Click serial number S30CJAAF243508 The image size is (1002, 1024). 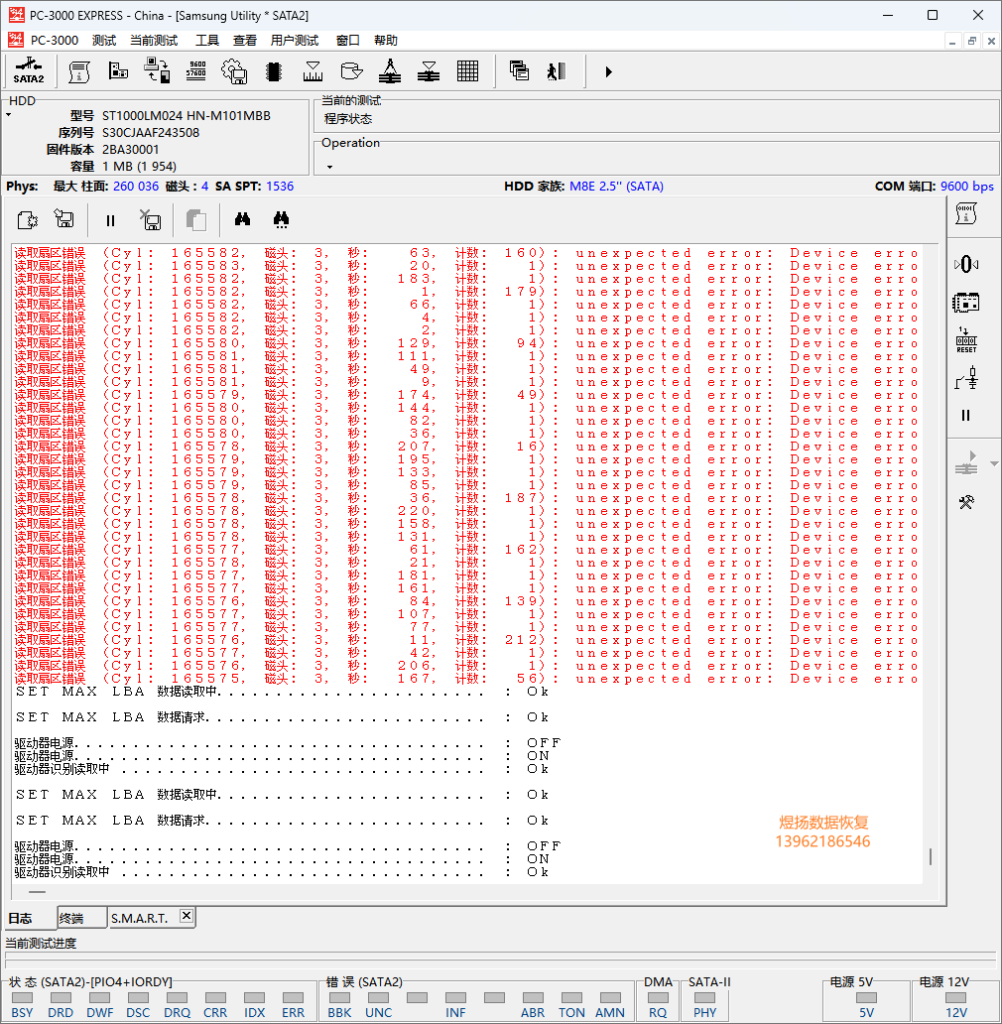tap(151, 133)
